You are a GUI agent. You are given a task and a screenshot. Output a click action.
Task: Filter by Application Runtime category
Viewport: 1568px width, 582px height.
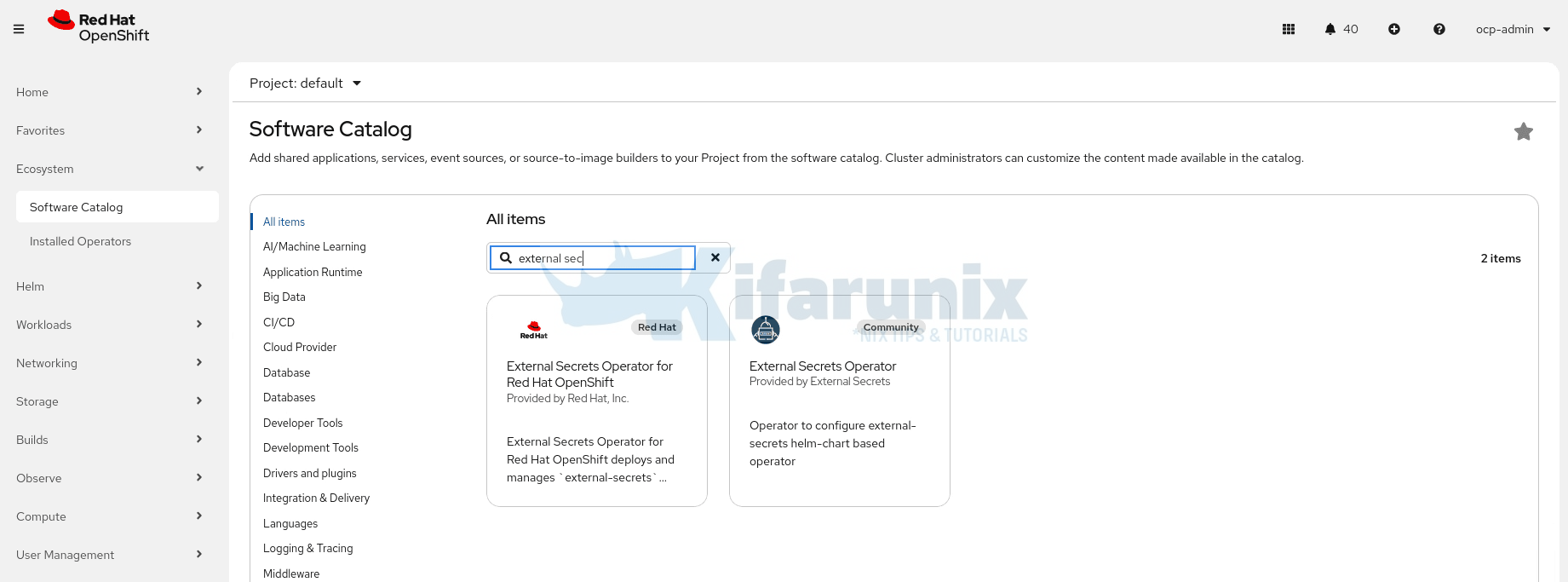pyautogui.click(x=313, y=272)
